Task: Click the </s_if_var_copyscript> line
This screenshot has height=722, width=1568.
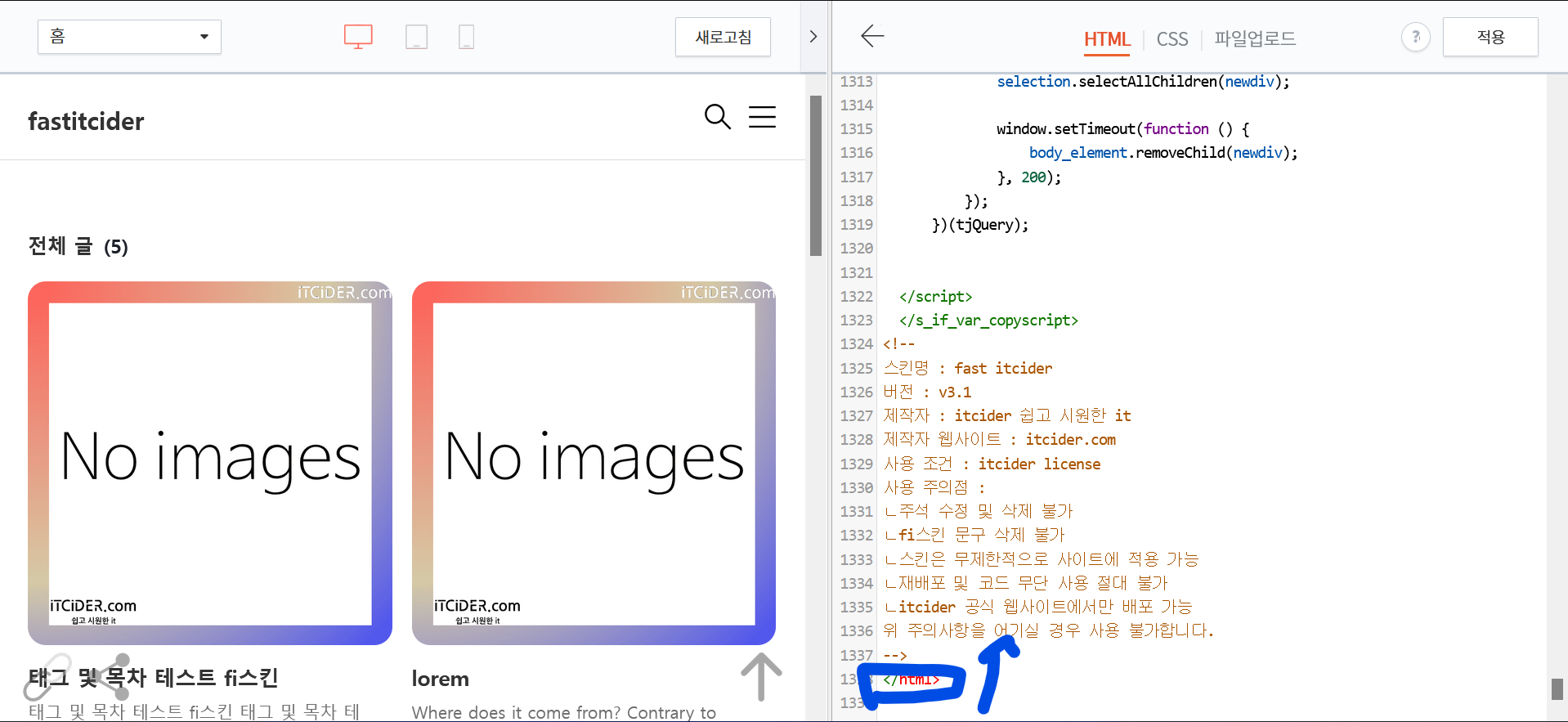Action: pos(988,320)
